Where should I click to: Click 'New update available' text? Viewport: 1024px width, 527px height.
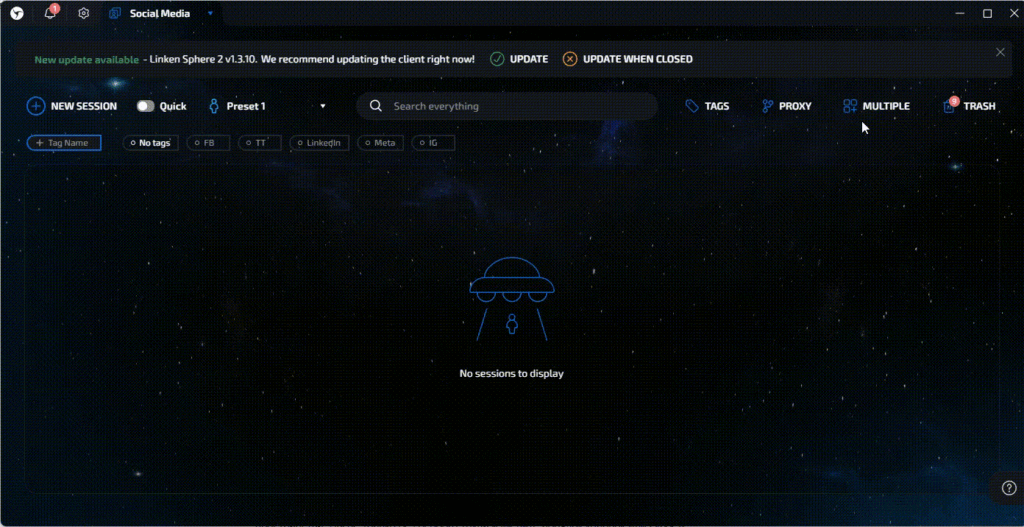click(x=86, y=59)
